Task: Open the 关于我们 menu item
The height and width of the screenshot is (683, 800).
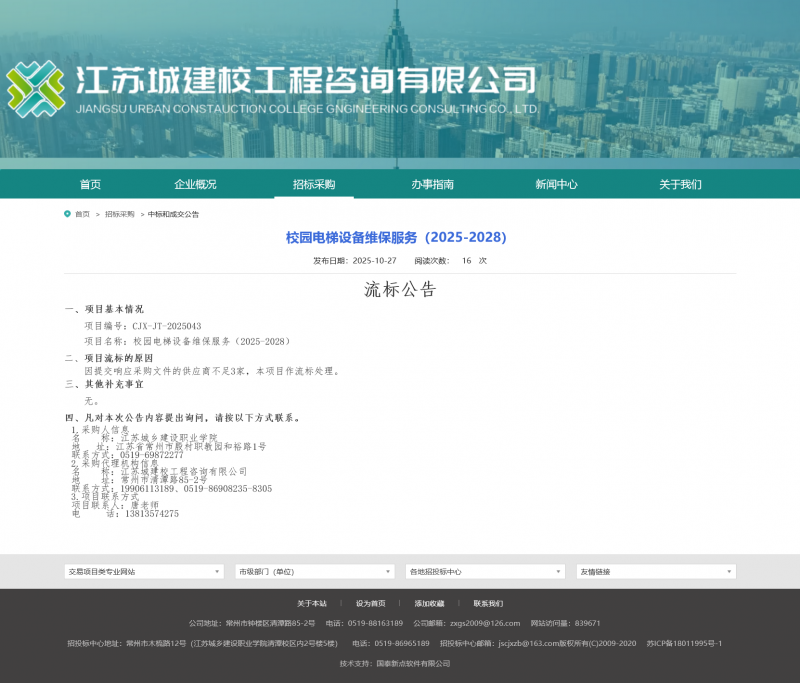Action: [680, 184]
